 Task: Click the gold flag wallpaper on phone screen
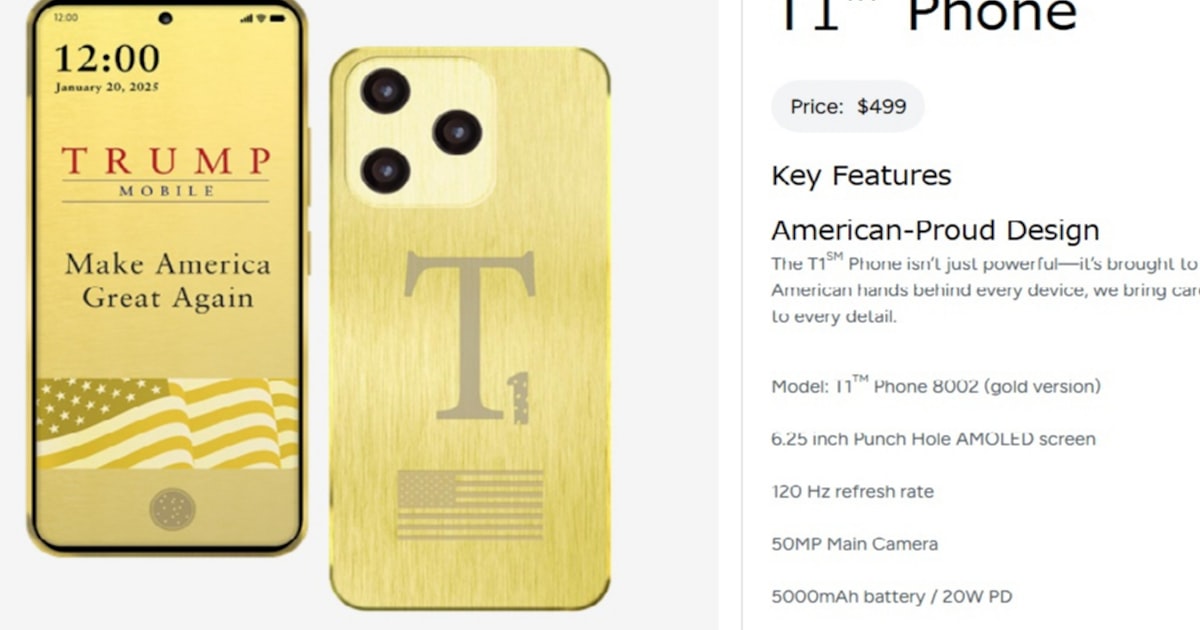[x=167, y=424]
